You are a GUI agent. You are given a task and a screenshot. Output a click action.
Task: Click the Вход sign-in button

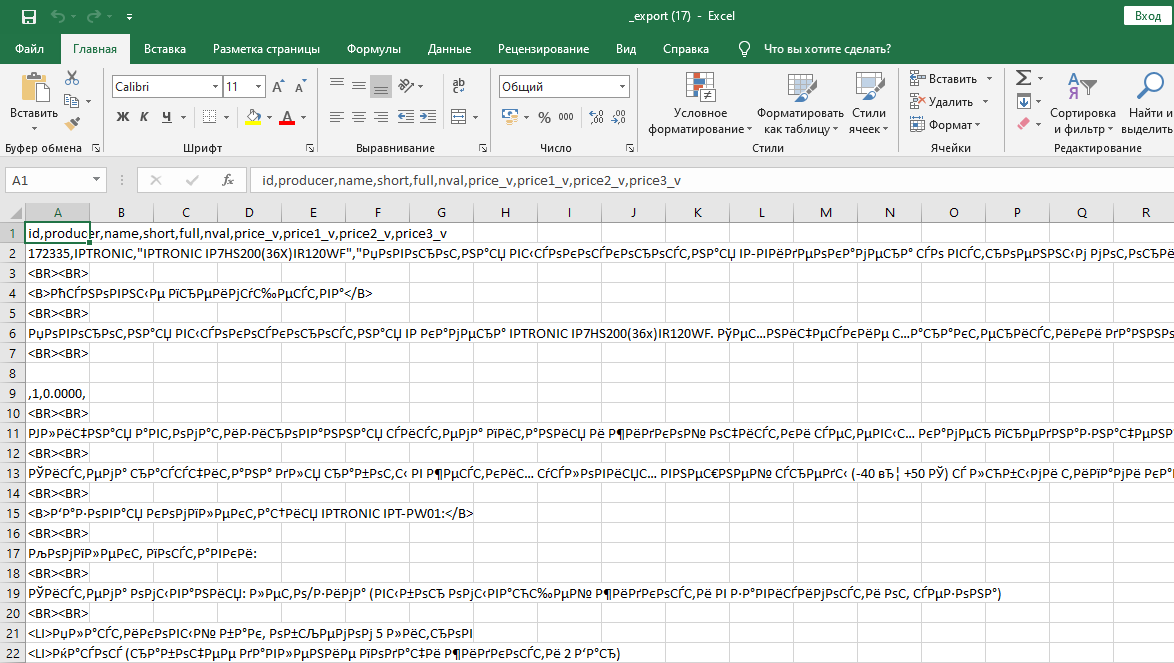point(1147,16)
